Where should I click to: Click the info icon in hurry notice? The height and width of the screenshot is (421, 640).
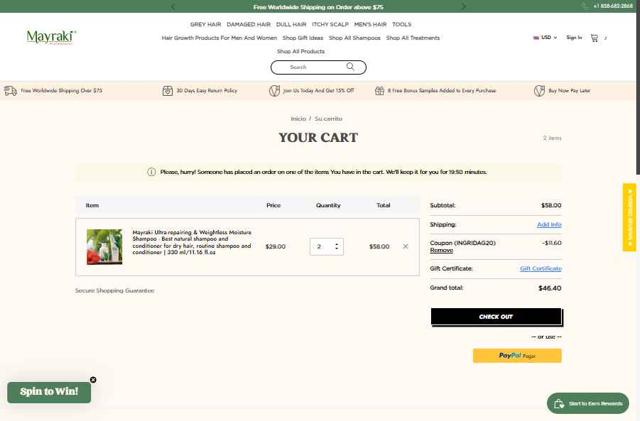pyautogui.click(x=151, y=172)
